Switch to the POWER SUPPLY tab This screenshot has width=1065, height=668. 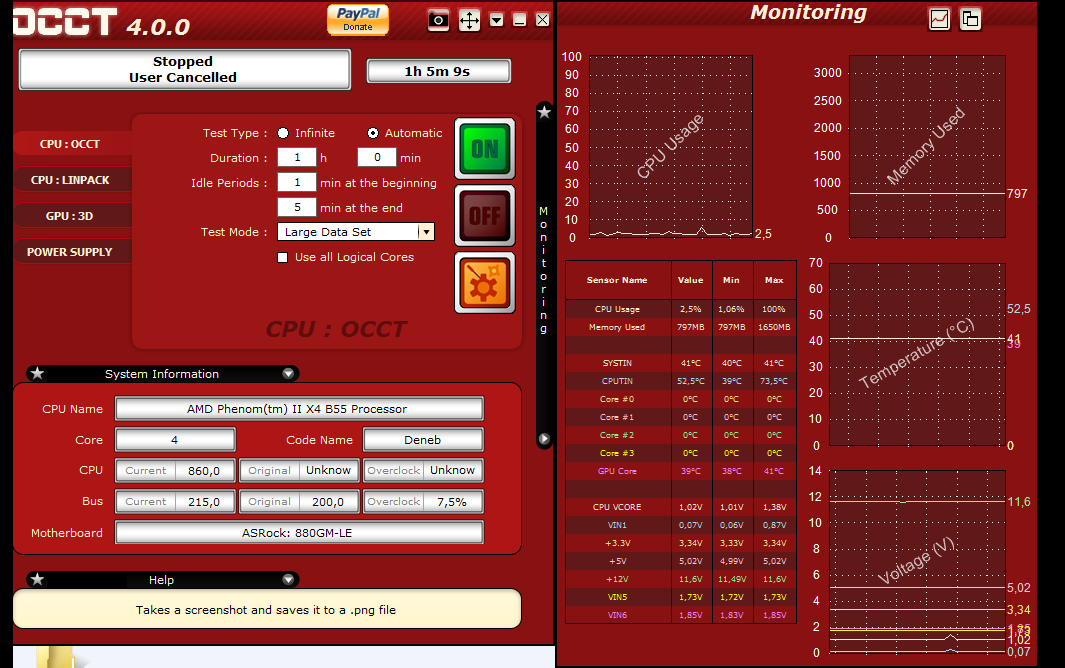pyautogui.click(x=70, y=252)
